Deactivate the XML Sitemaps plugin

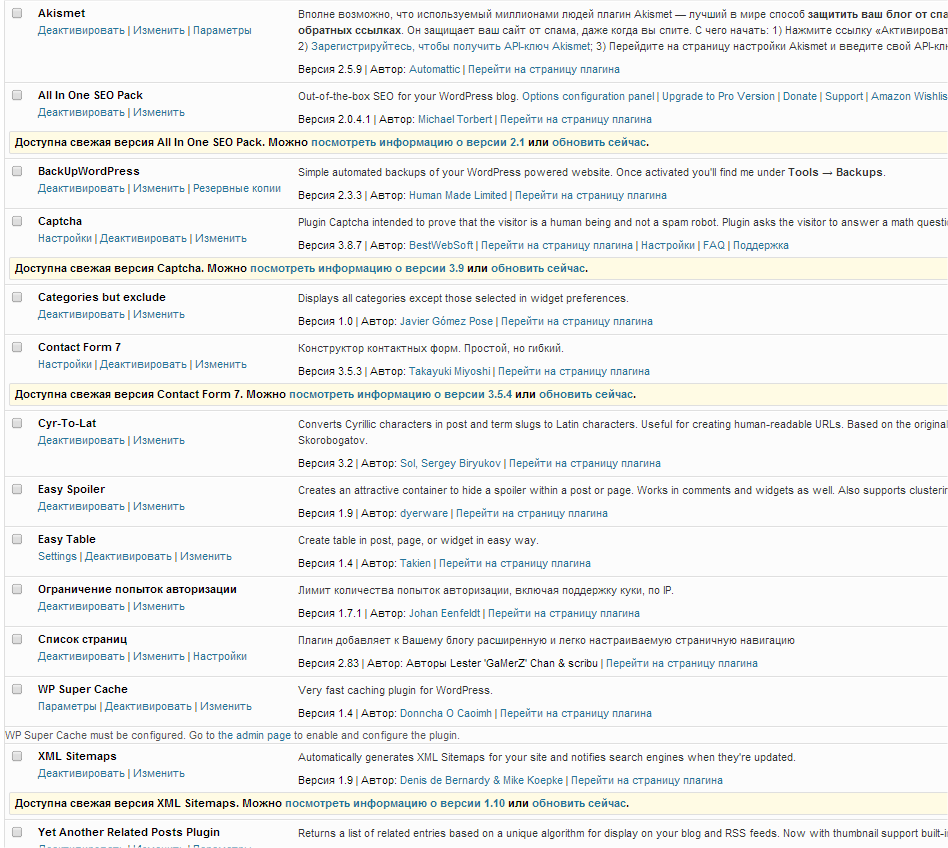[x=81, y=774]
